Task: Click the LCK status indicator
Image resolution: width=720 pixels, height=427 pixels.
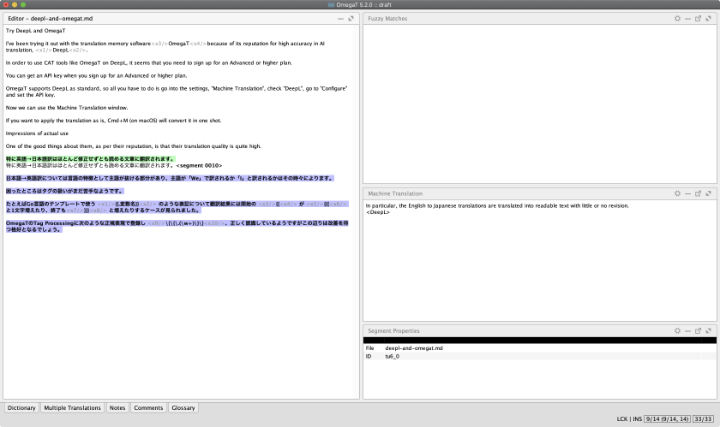Action: tap(622, 419)
